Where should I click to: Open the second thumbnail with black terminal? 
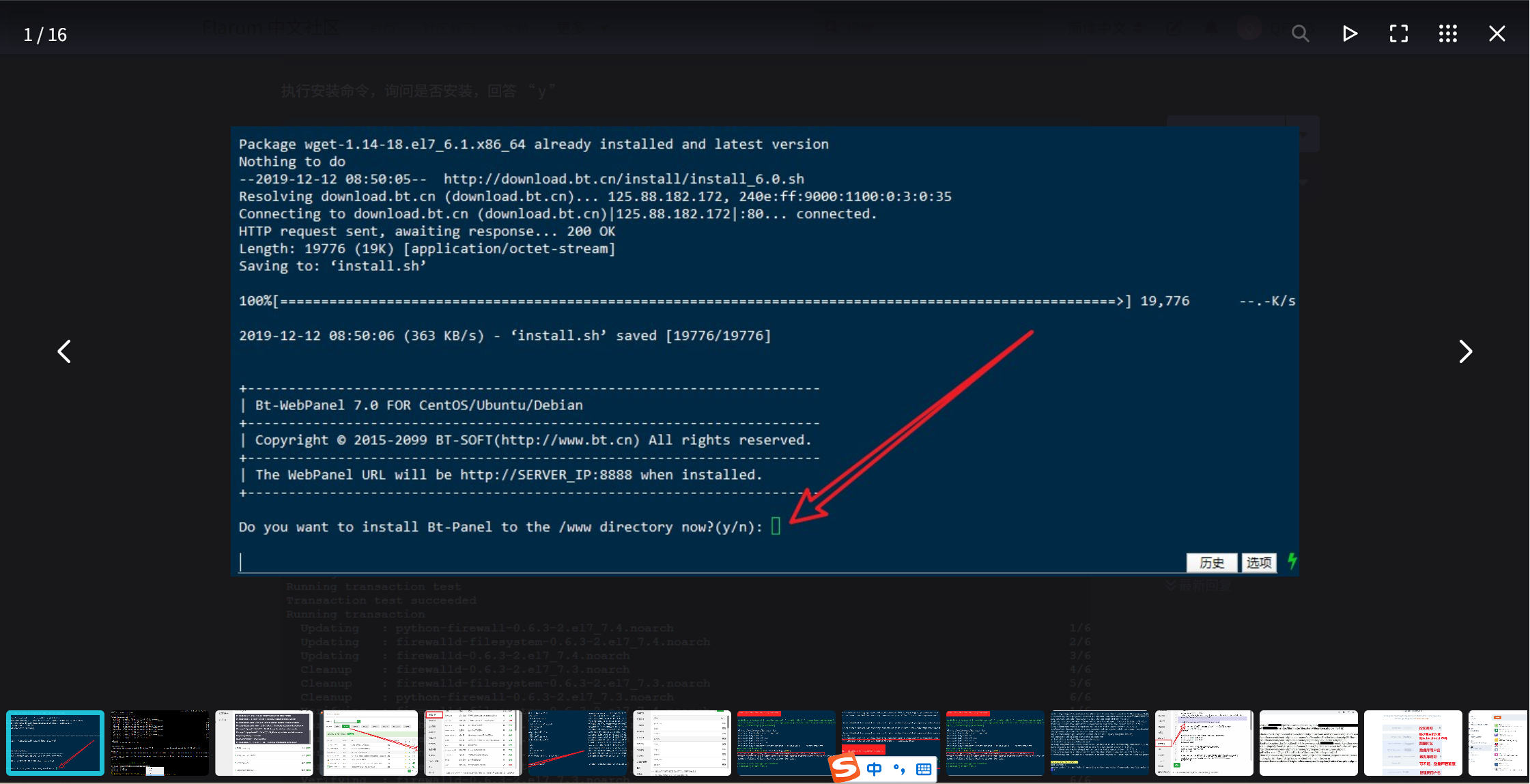(x=160, y=742)
